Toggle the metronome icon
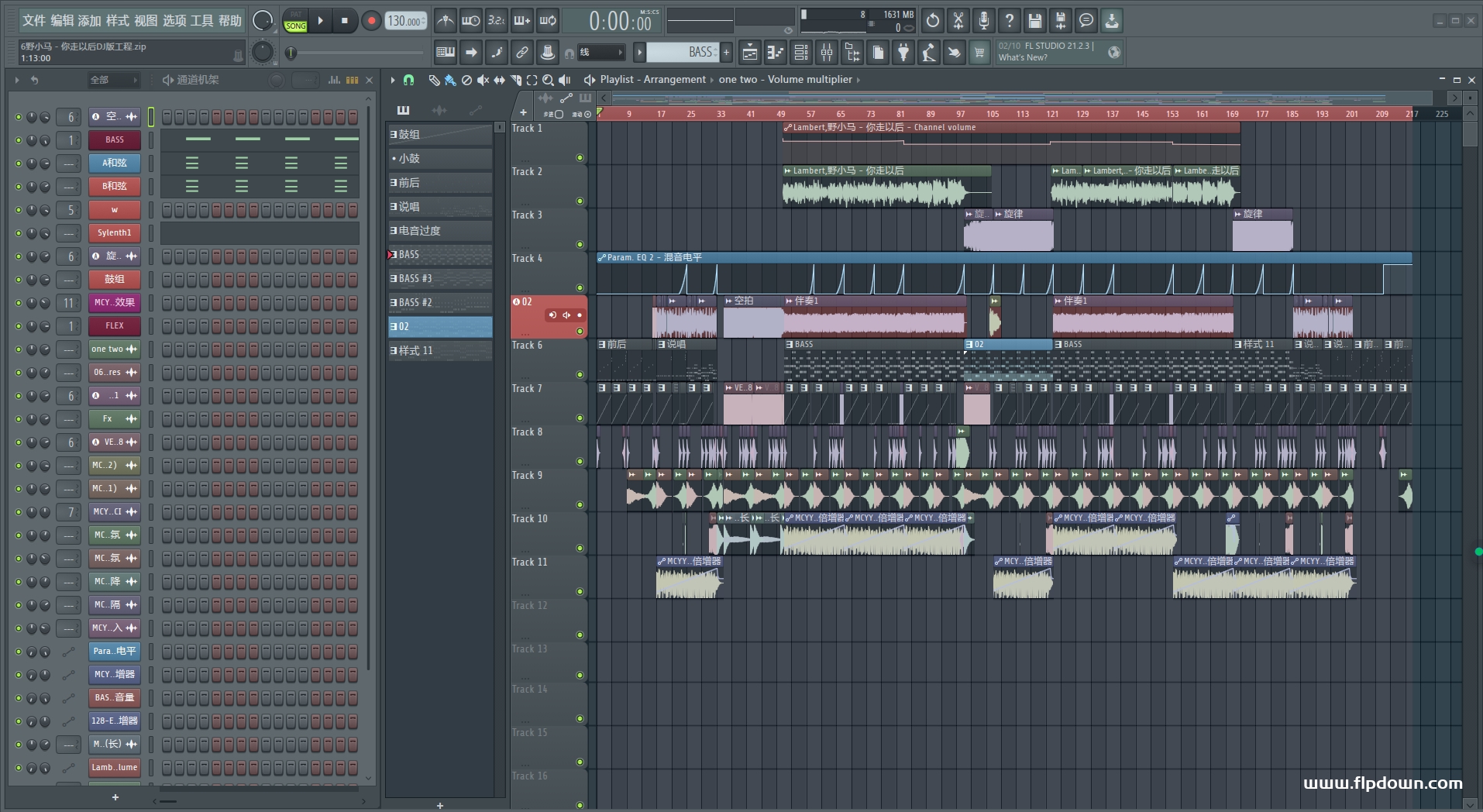 [x=445, y=21]
